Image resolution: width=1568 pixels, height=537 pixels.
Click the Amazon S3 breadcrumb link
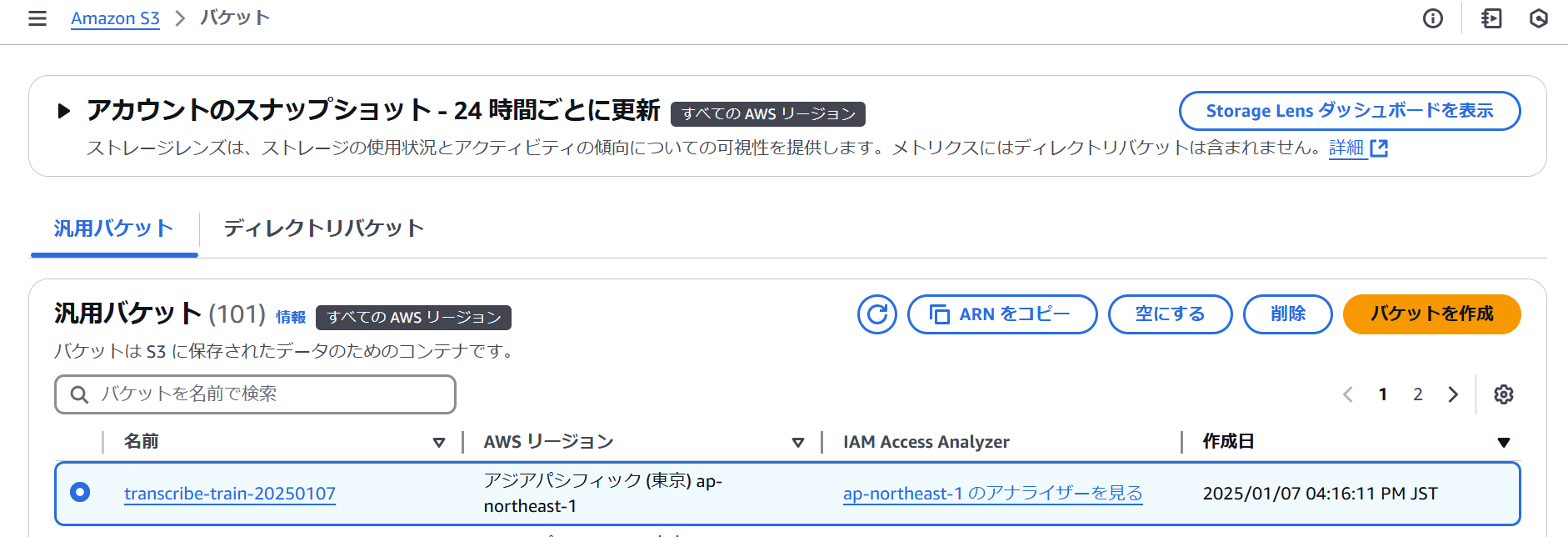[115, 18]
